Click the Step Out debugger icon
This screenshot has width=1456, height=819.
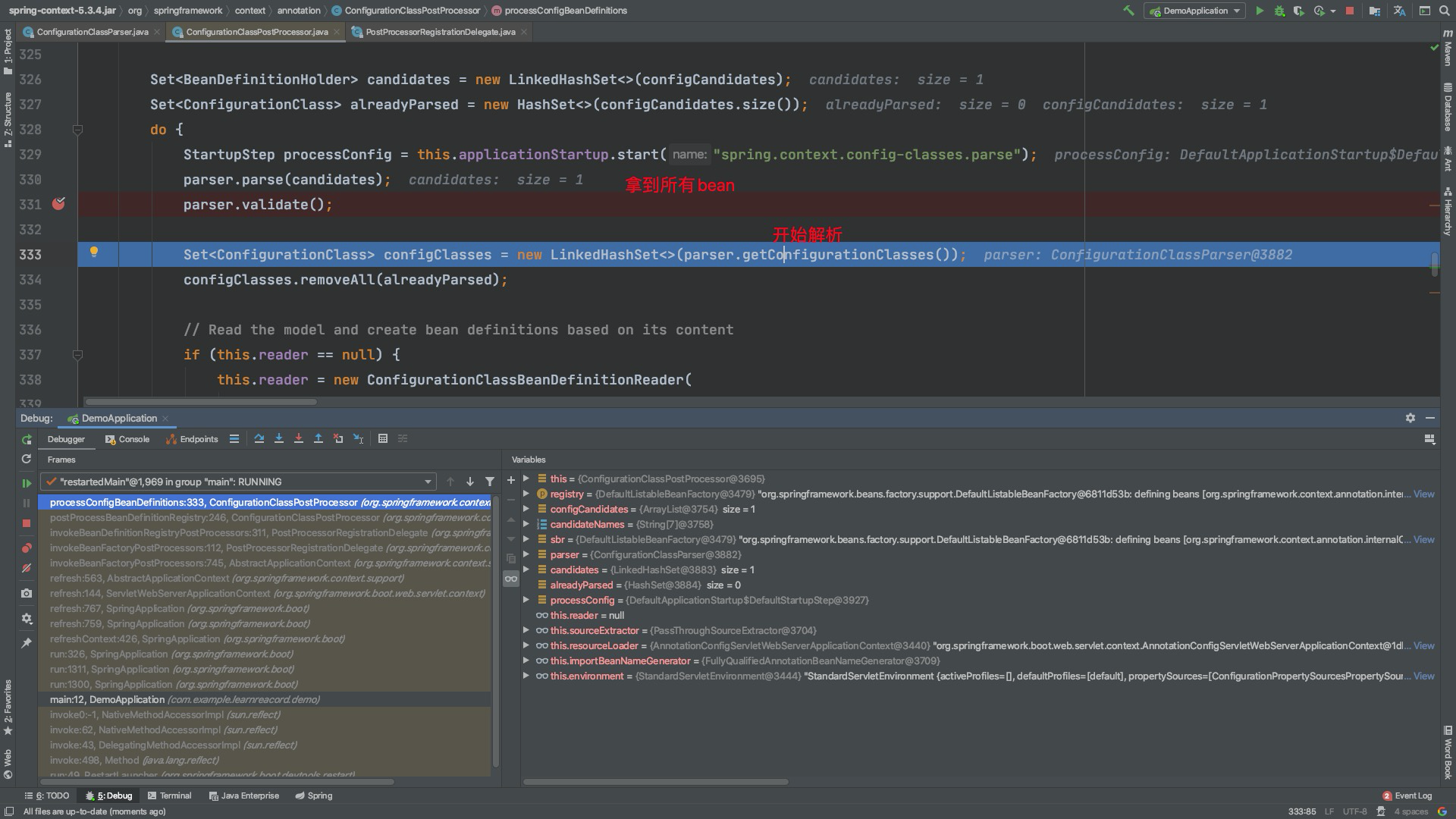tap(318, 439)
